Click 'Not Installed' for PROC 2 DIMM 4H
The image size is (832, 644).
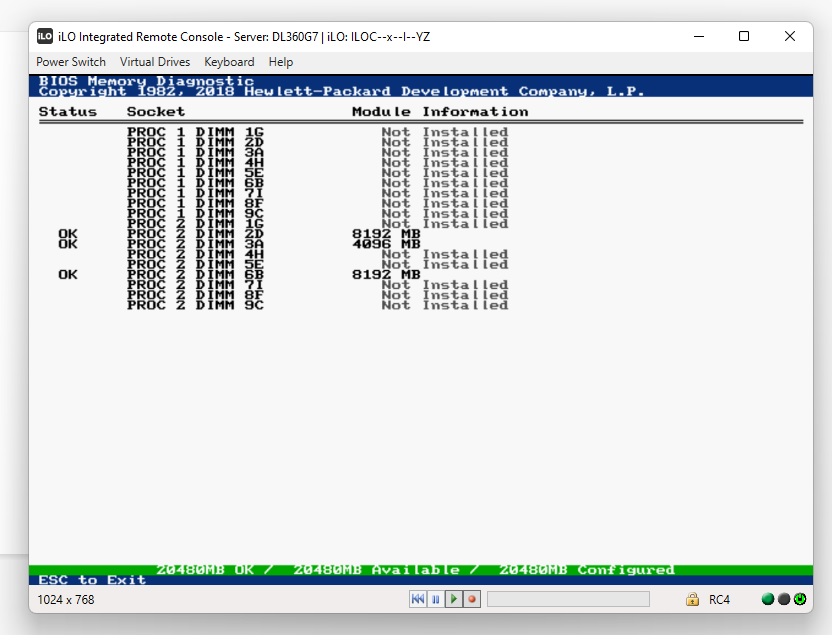445,254
